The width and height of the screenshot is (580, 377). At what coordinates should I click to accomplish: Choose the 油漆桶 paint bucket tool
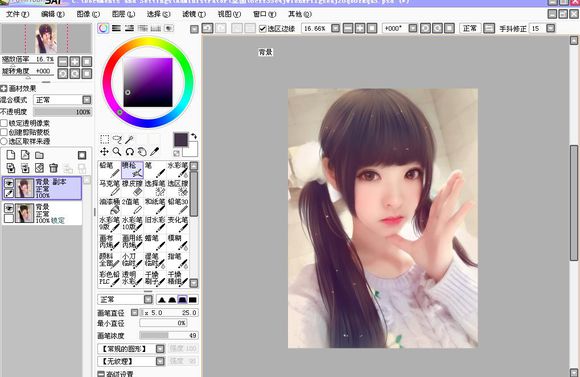point(109,206)
